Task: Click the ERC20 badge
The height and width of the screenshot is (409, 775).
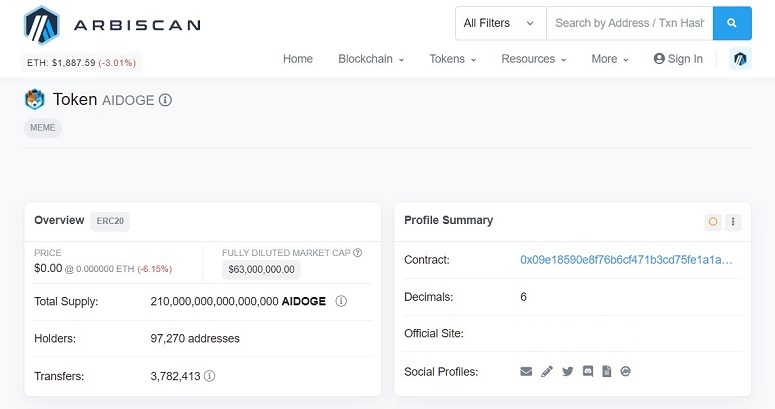Action: coord(110,221)
